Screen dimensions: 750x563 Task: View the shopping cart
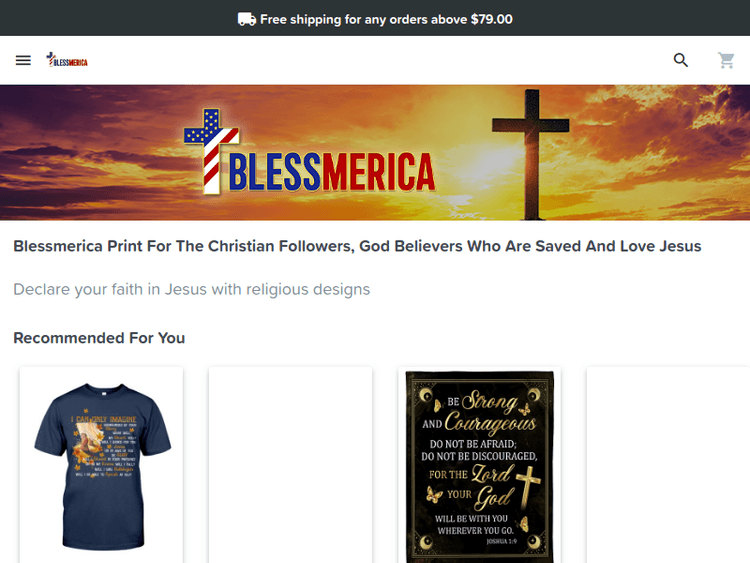[726, 60]
